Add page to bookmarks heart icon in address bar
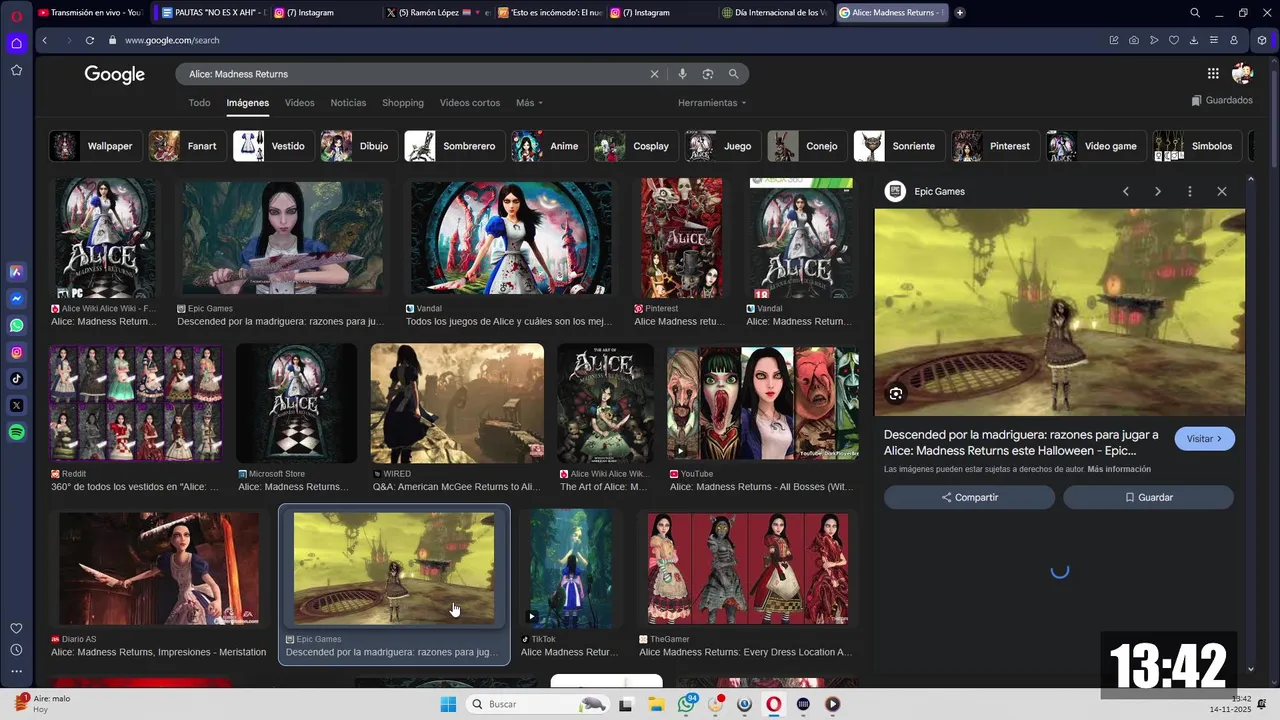This screenshot has width=1280, height=720. 1174,40
